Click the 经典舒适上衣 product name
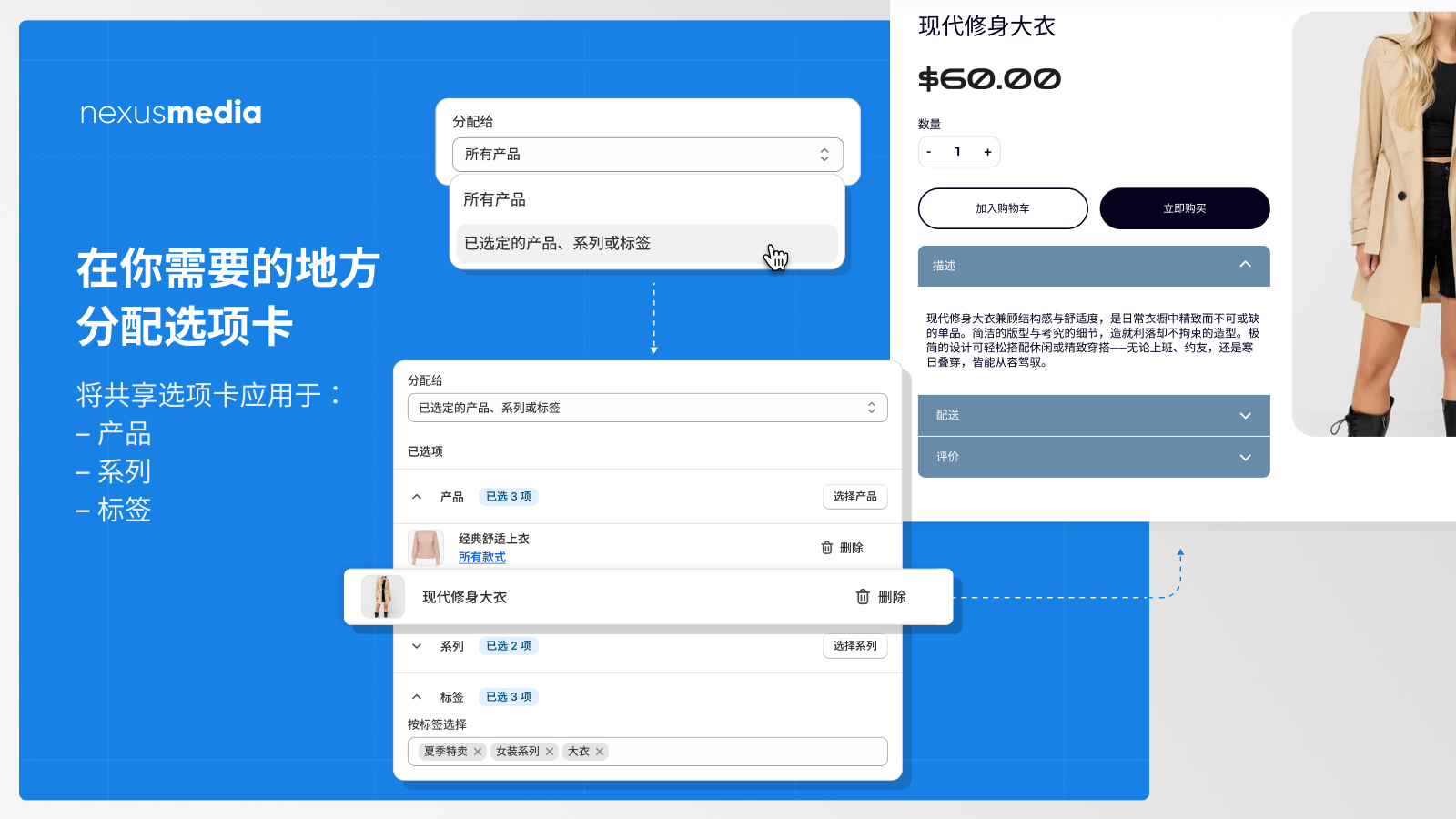The height and width of the screenshot is (819, 1456). pyautogui.click(x=494, y=539)
